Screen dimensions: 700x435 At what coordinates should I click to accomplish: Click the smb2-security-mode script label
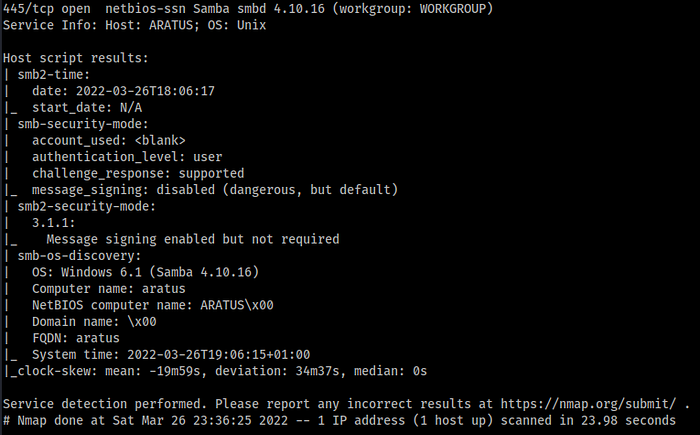[x=86, y=207]
